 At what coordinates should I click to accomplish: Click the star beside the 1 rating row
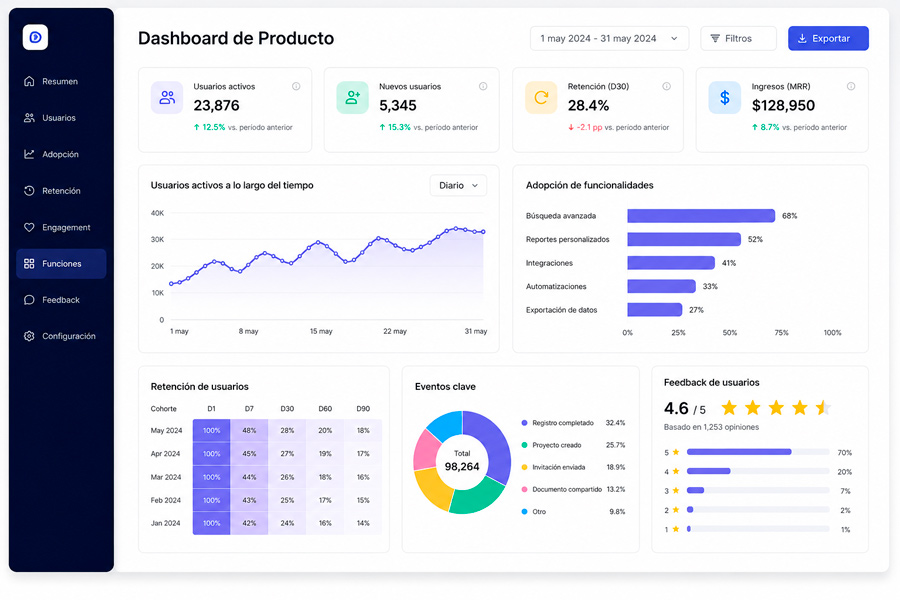pos(676,529)
